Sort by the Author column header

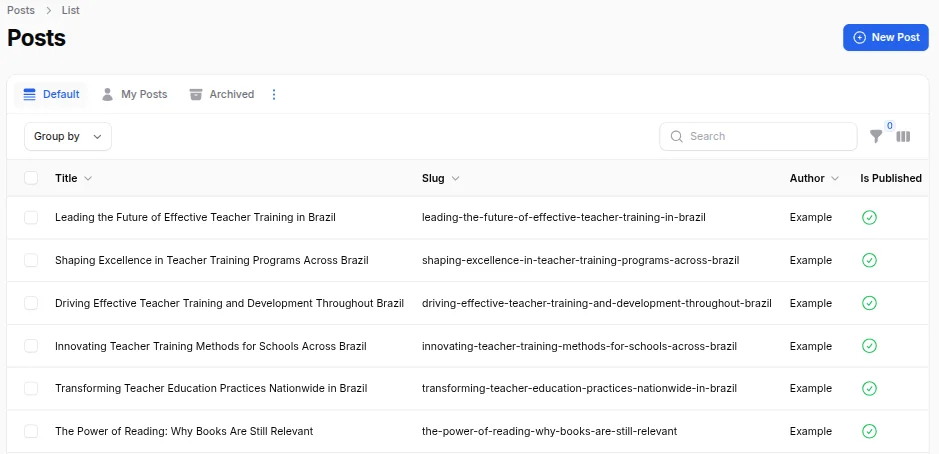tap(814, 178)
